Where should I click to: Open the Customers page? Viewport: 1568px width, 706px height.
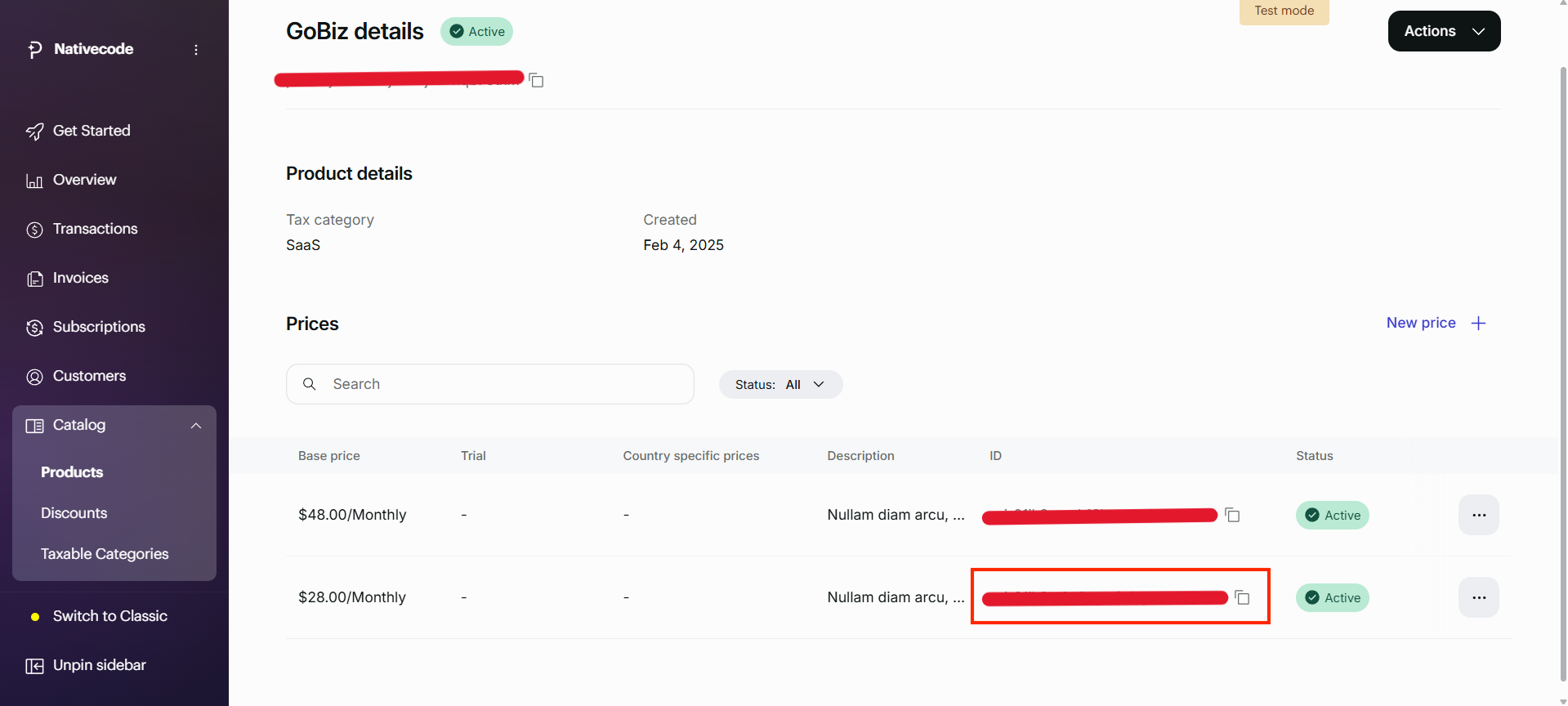tap(89, 376)
